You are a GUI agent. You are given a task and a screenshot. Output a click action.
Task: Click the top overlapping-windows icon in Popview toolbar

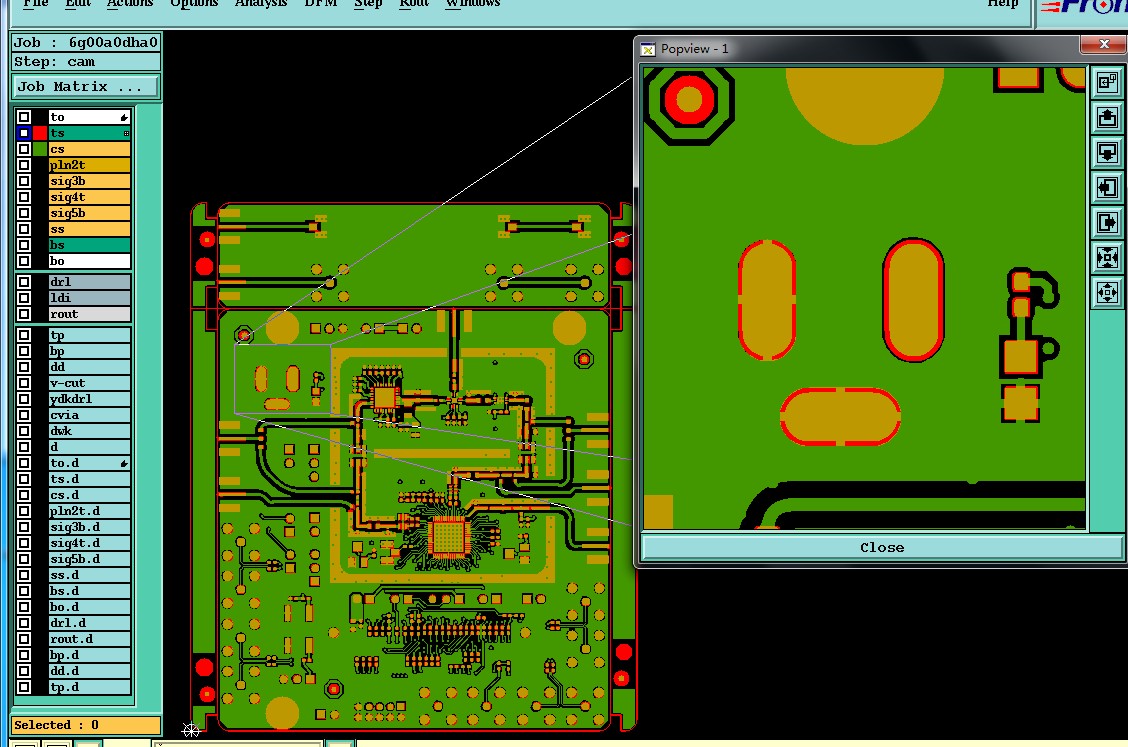tap(1107, 82)
